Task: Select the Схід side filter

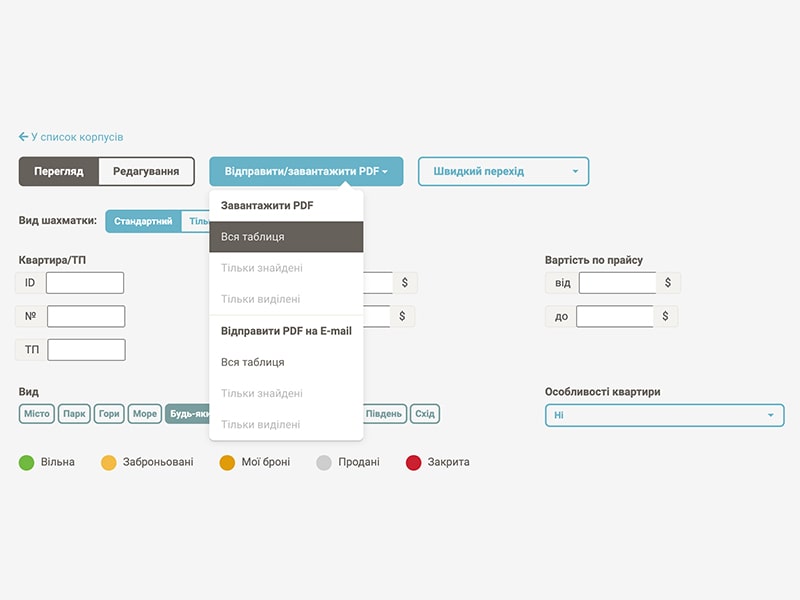Action: [x=425, y=414]
